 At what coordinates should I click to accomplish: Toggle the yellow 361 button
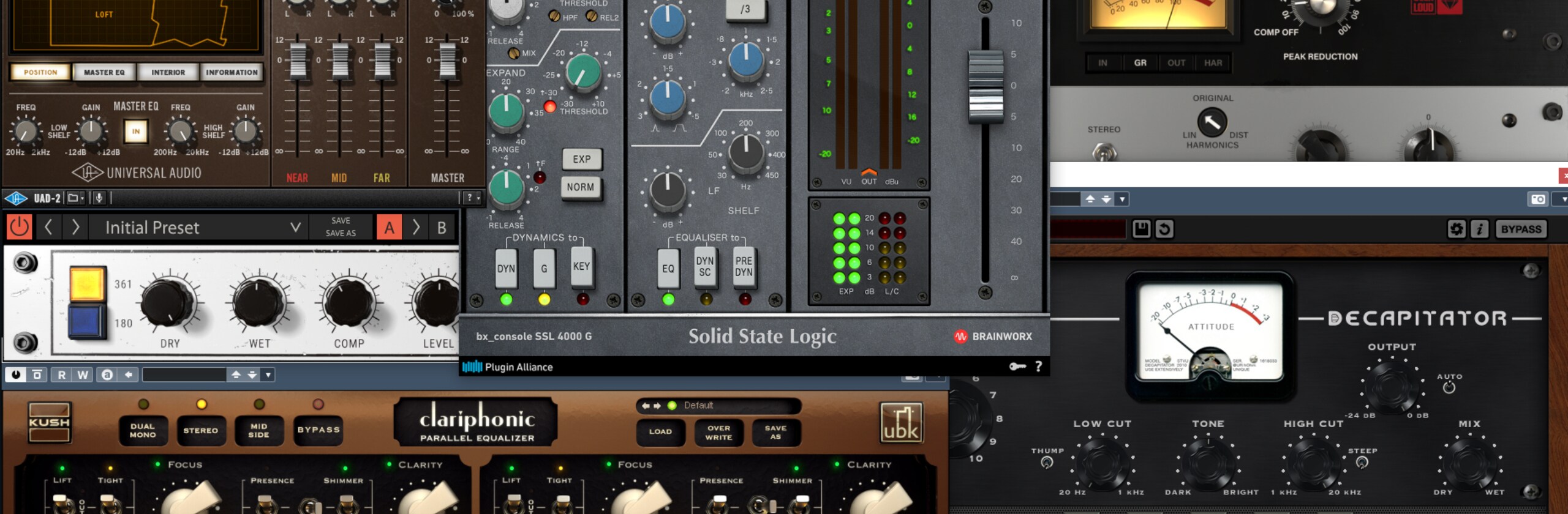pos(88,284)
